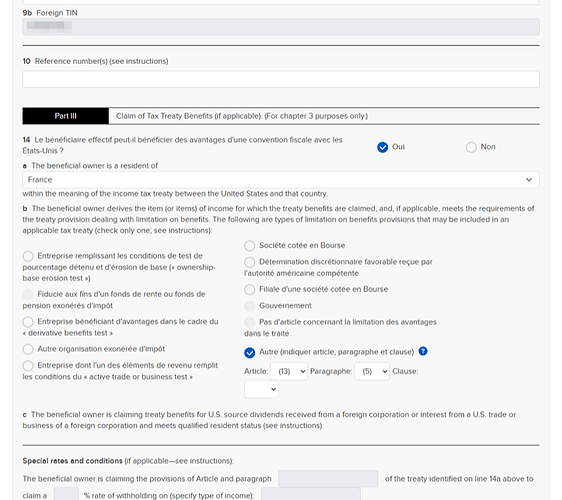Open the France country of residence dropdown
Screen dimensions: 562x500
point(281,180)
